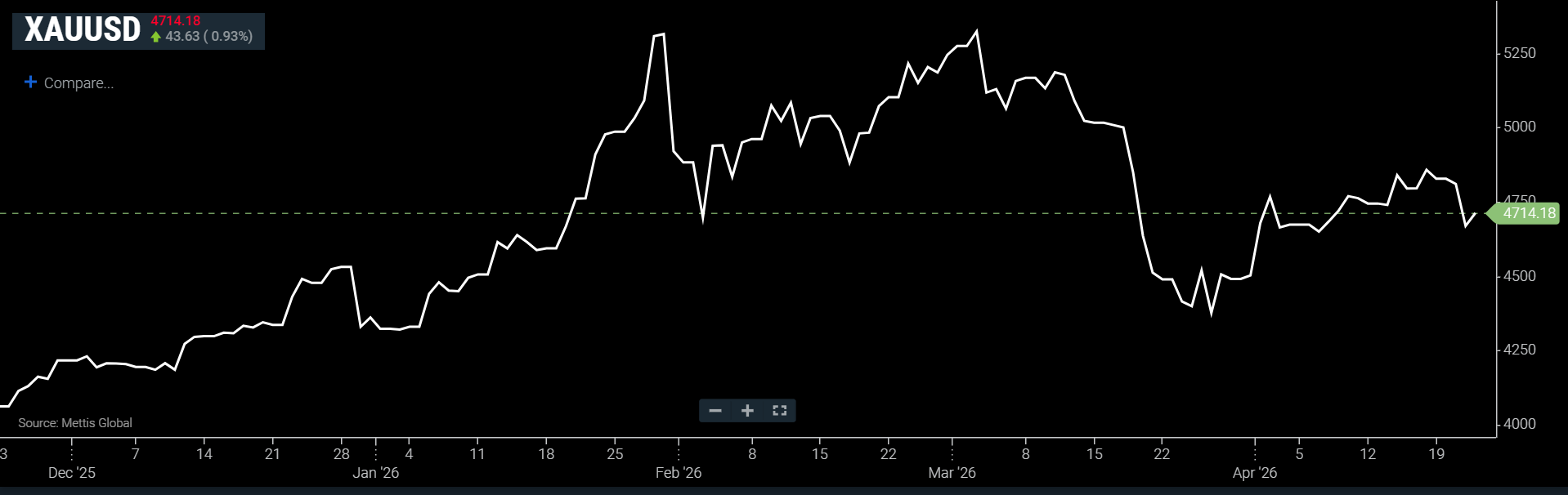The height and width of the screenshot is (495, 1568).
Task: Select the green 4714.18 price tag on axis
Action: tap(1528, 213)
